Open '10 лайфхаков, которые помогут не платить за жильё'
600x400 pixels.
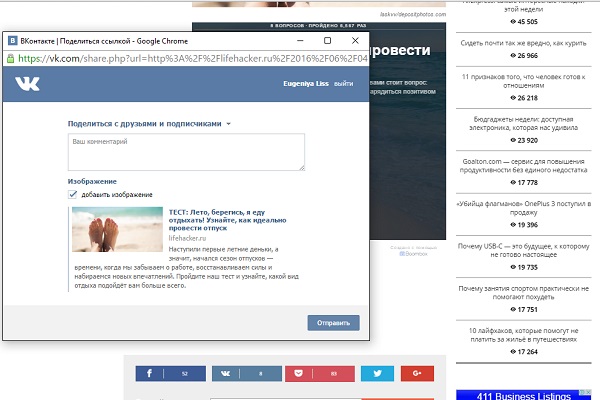coord(523,335)
